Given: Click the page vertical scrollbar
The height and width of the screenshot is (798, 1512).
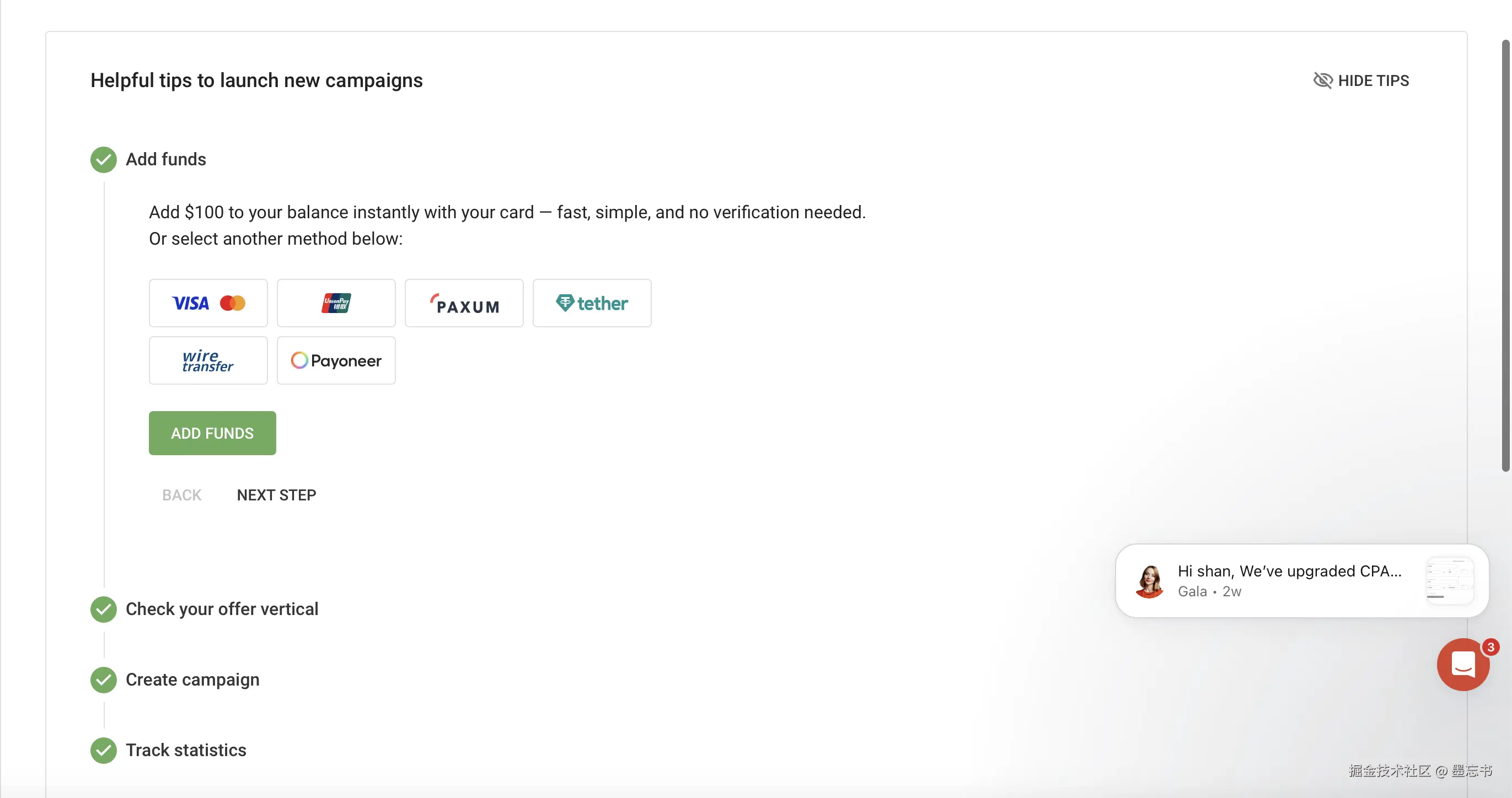Looking at the screenshot, I should 1505,255.
